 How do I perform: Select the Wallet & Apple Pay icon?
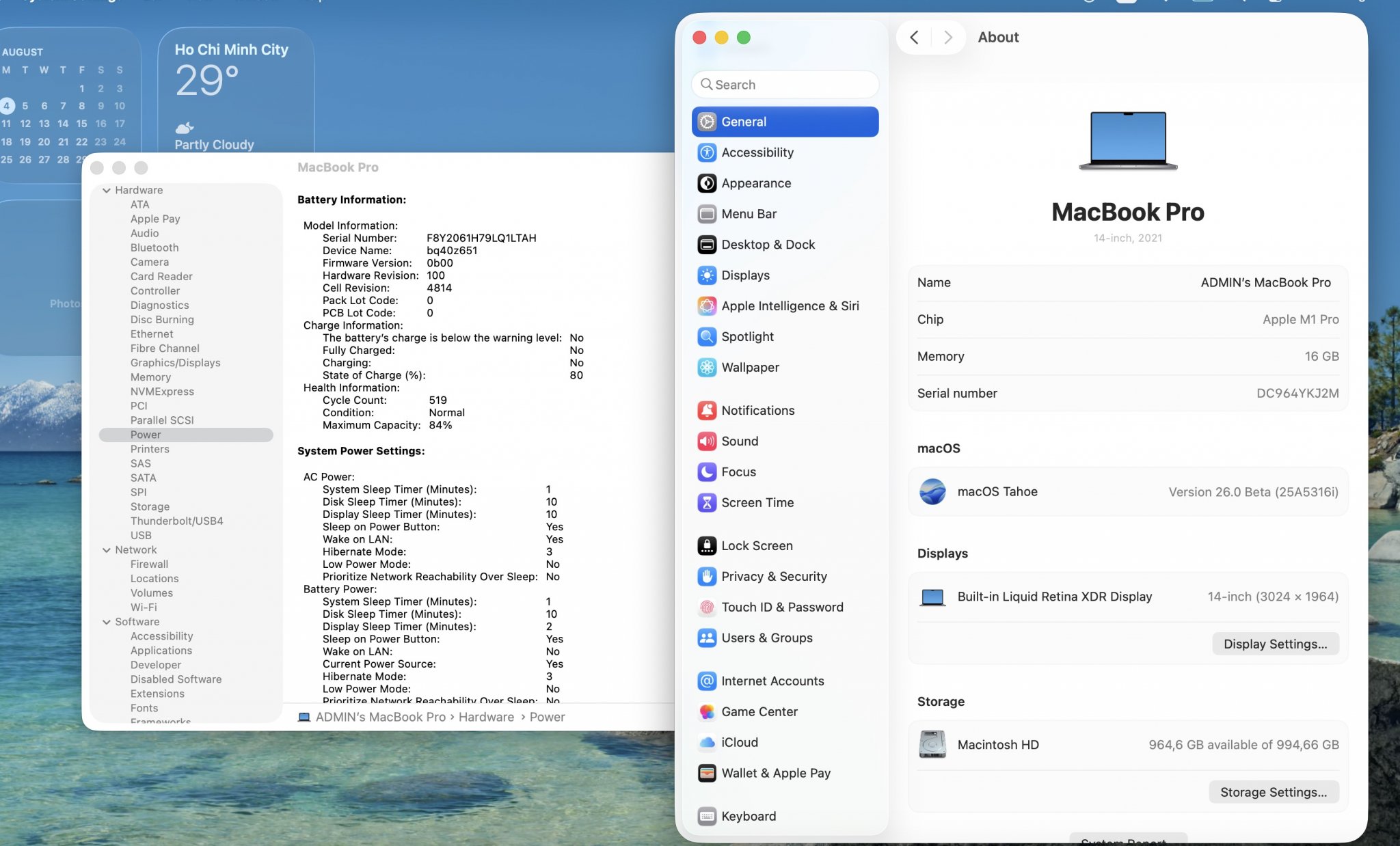pos(707,774)
